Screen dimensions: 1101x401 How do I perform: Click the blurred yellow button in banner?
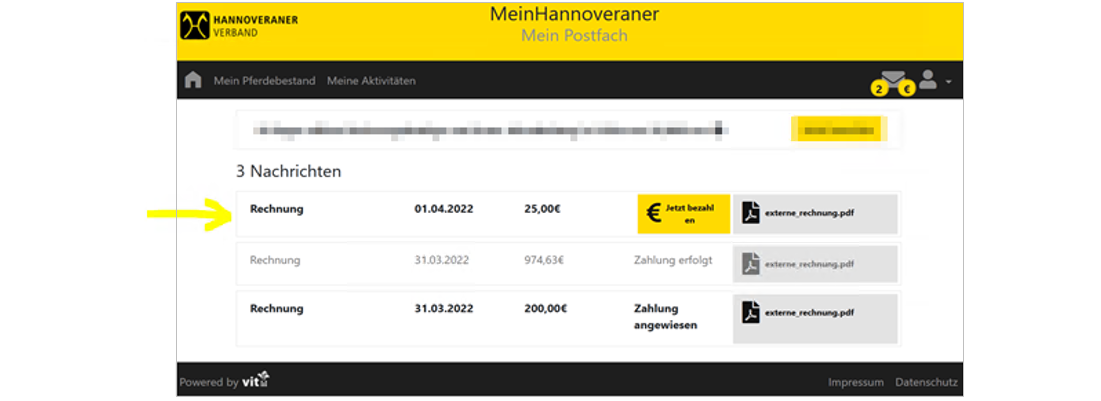839,130
